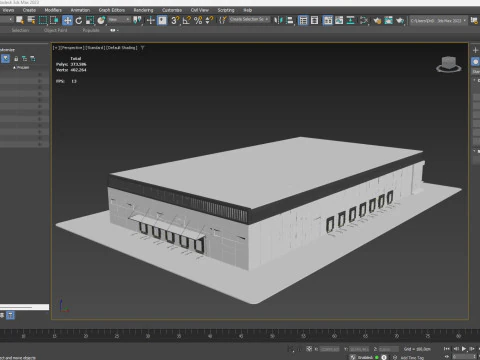
Task: Choose the Rectangular Selection Region tool
Action: point(43,20)
